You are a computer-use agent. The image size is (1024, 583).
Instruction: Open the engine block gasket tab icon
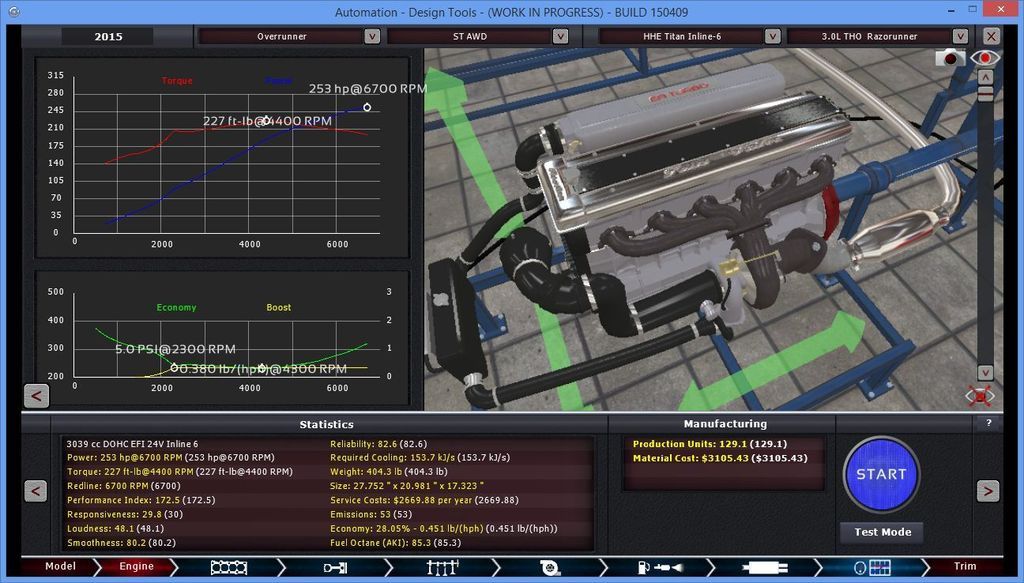point(229,567)
